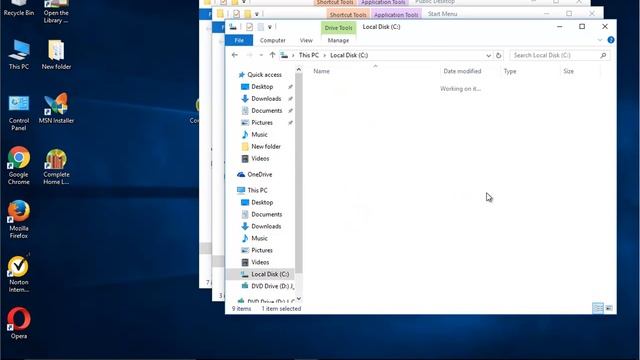
Task: Select Downloads under This PC
Action: 266,226
